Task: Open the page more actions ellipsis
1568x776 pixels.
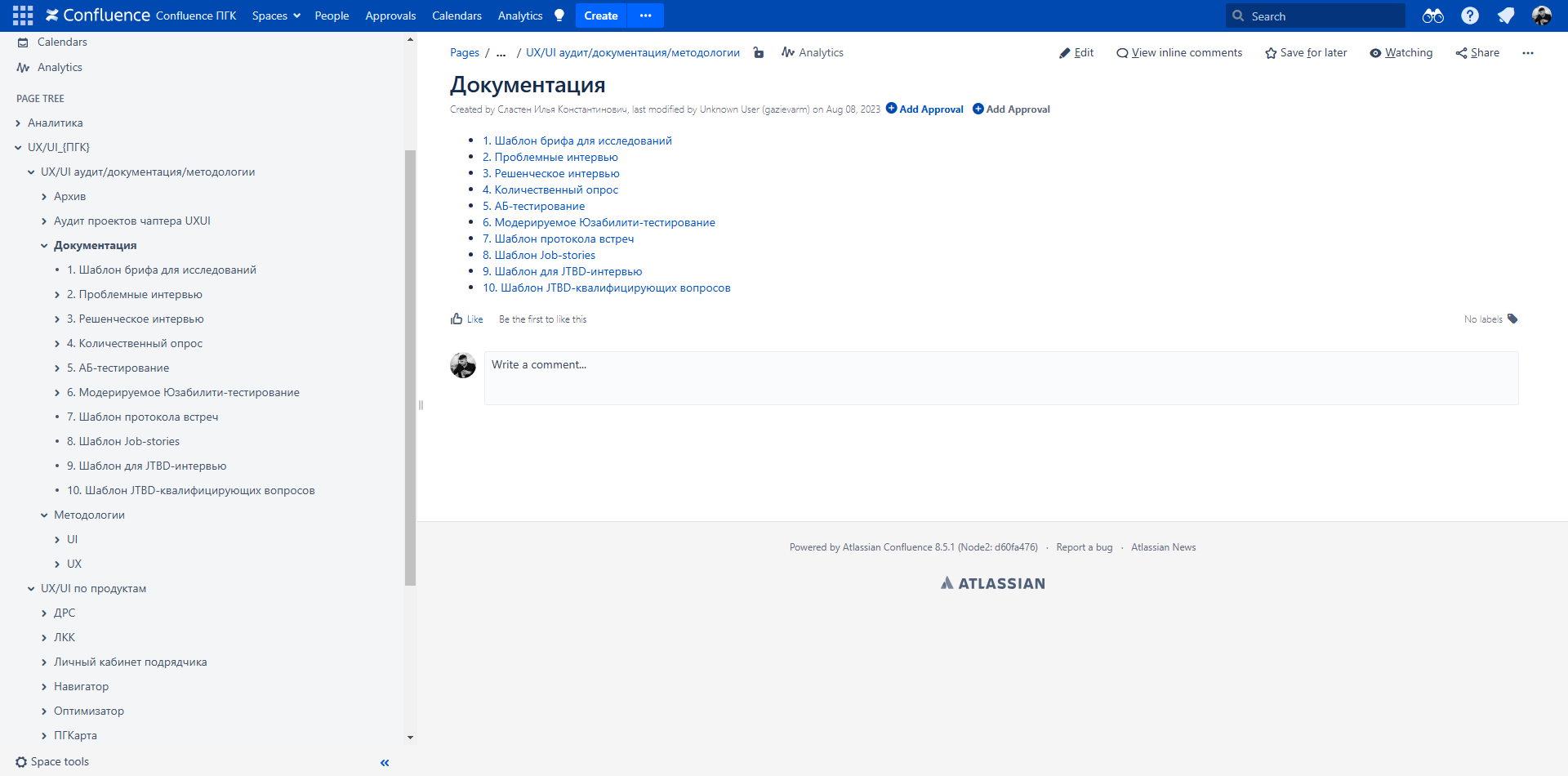Action: (x=1527, y=53)
